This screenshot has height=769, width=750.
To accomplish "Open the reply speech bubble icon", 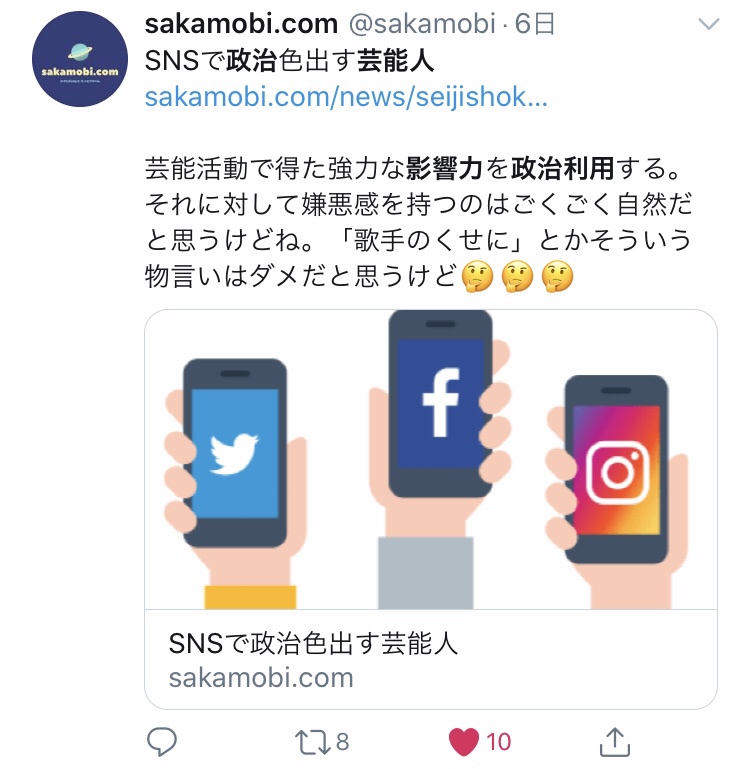I will coord(162,742).
